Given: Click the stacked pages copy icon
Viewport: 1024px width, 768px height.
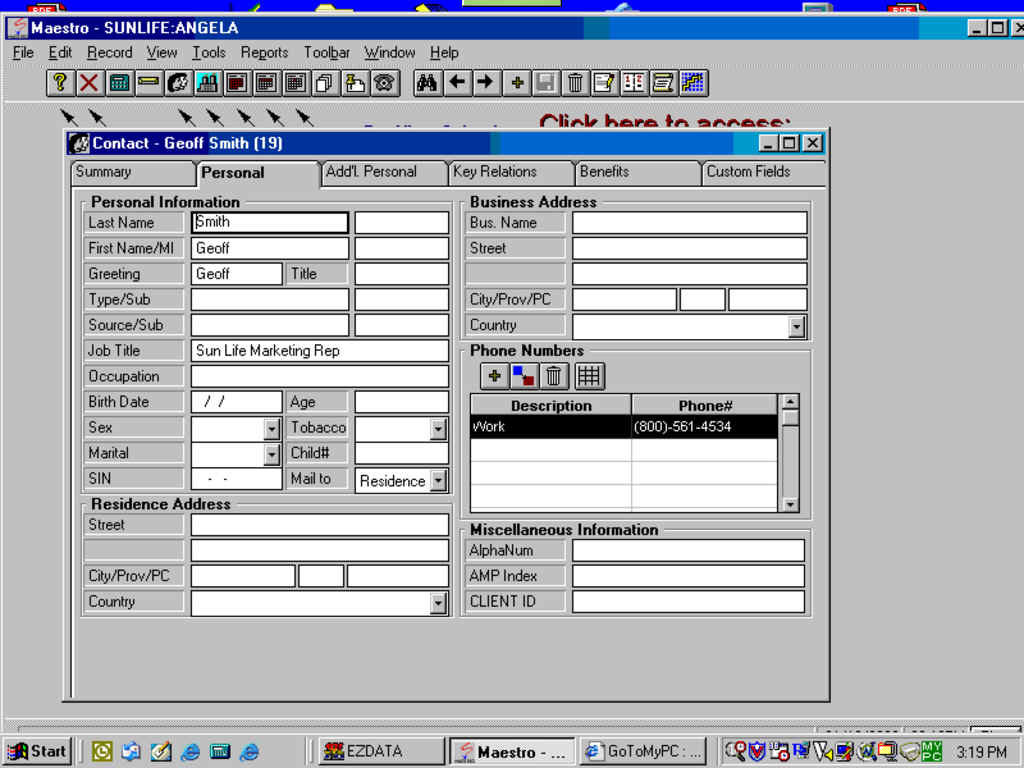Looking at the screenshot, I should tap(325, 83).
